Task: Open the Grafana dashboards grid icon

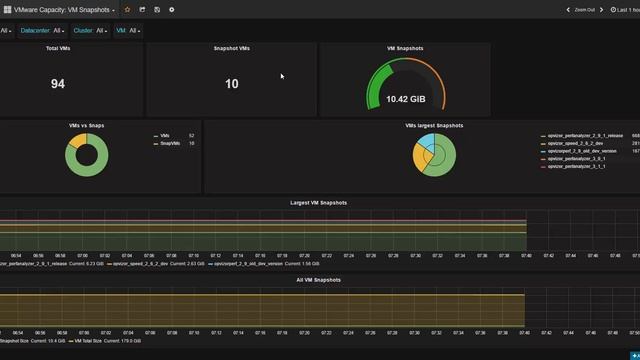Action: click(7, 9)
